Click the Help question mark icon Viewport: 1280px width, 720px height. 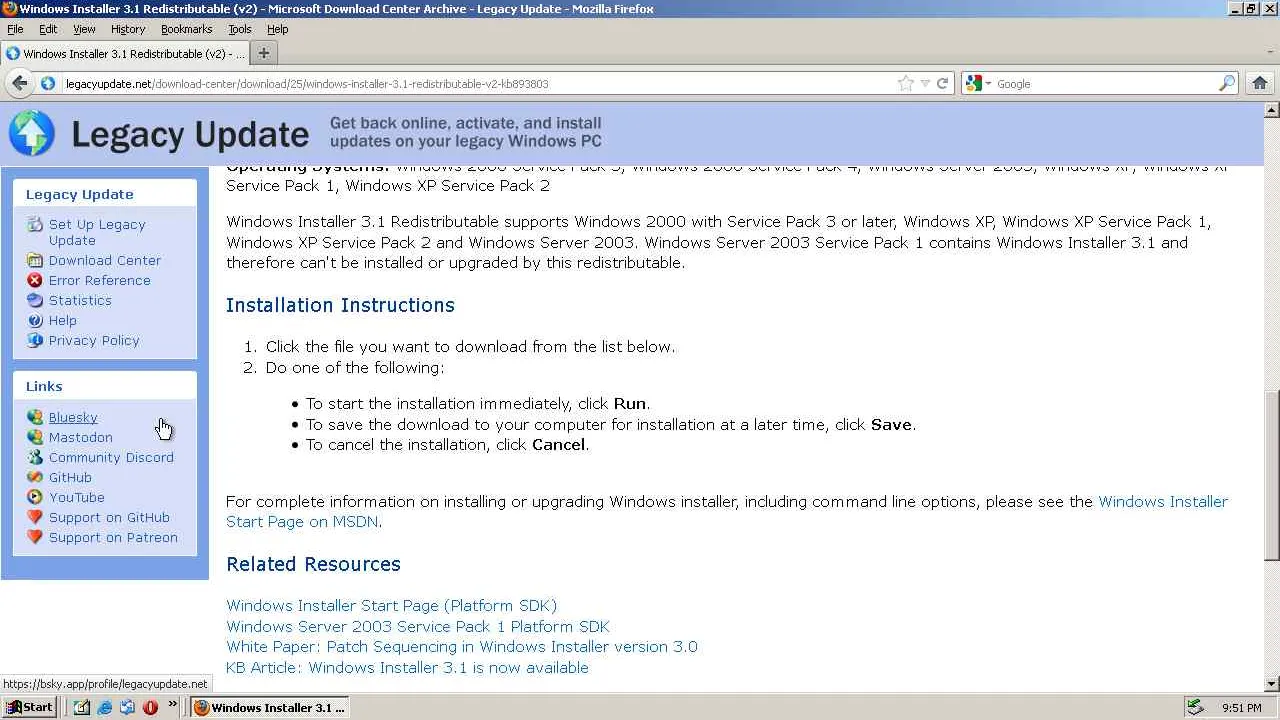click(x=35, y=320)
